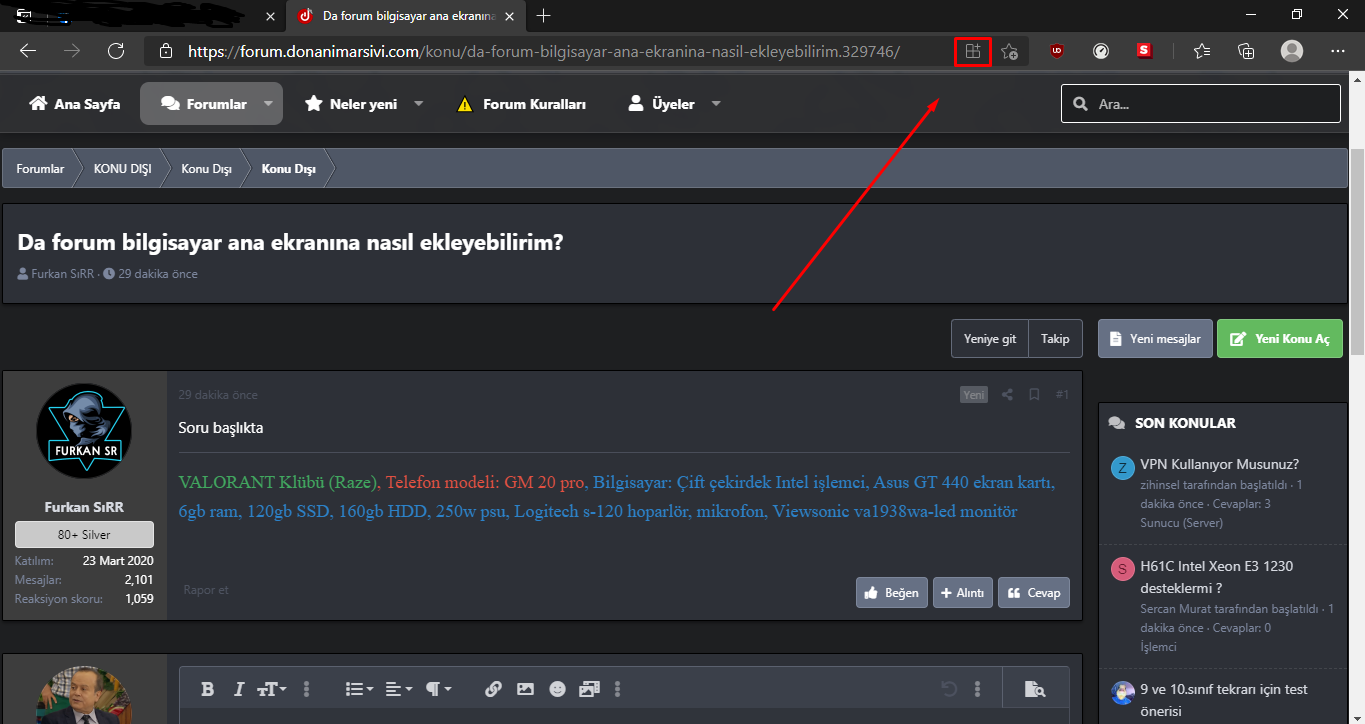Viewport: 1365px width, 724px height.
Task: Reload the current page
Action: tap(116, 51)
